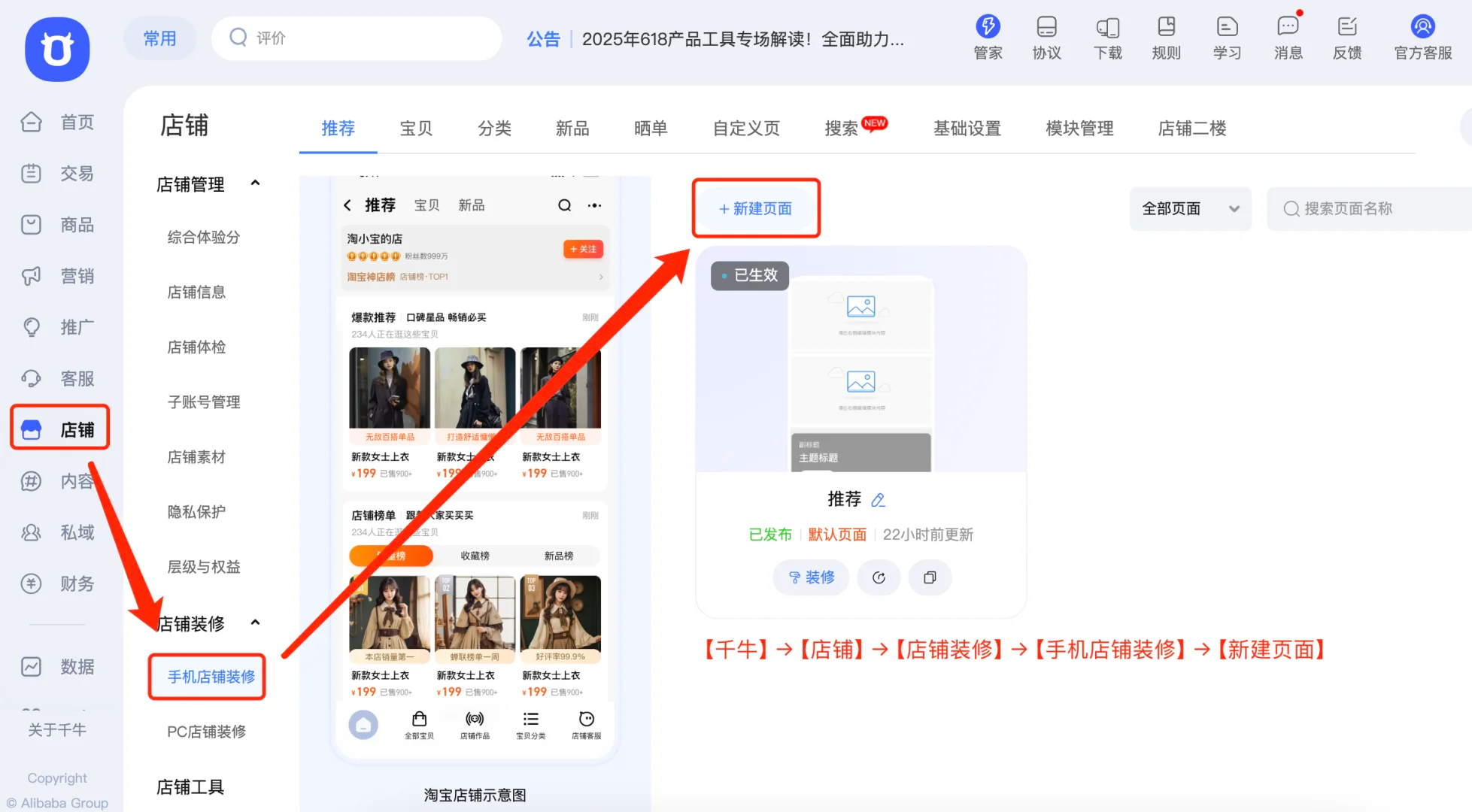Click the 新建页面 button
1472x812 pixels.
click(755, 208)
